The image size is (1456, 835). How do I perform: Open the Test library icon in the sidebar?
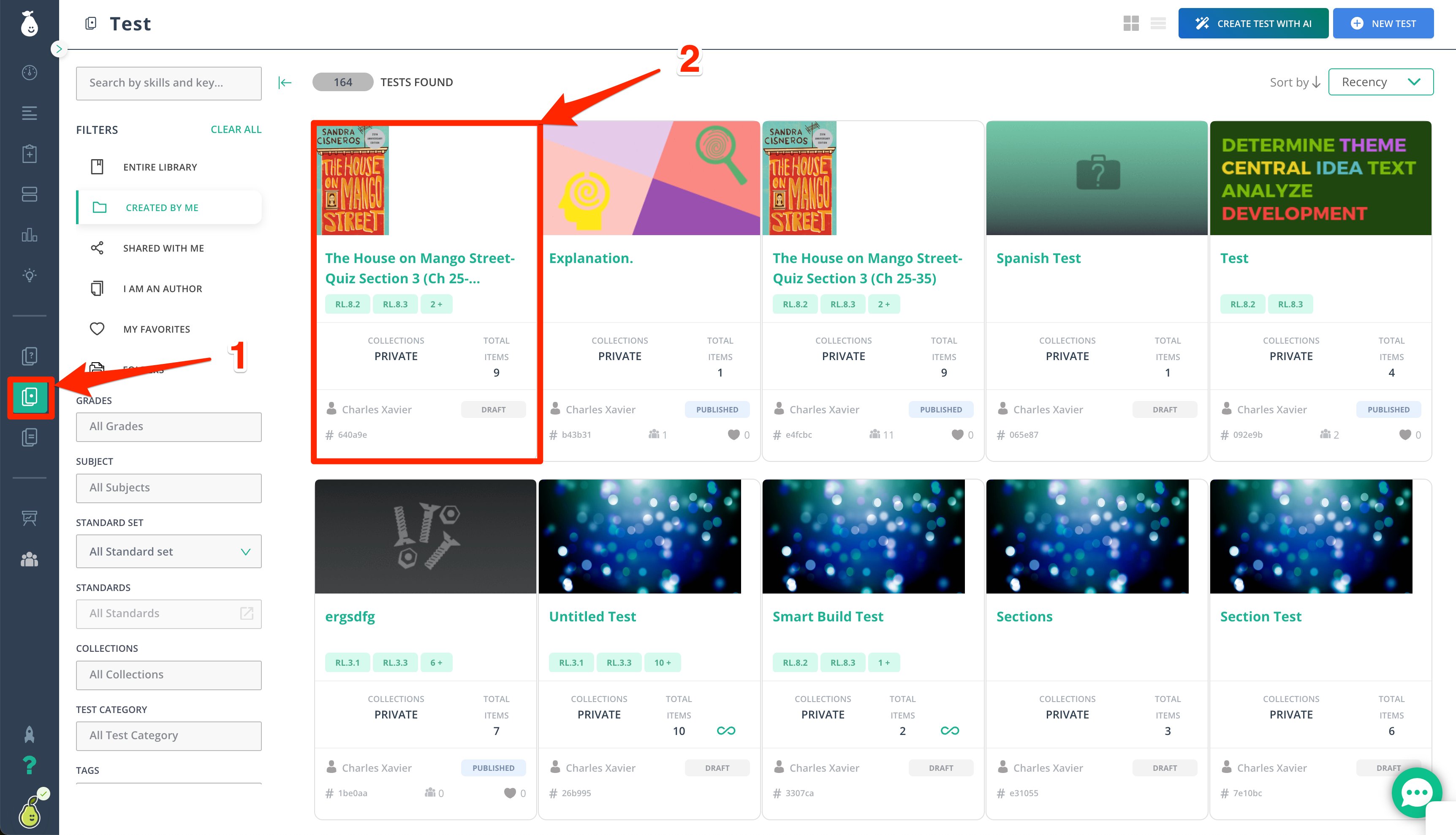[30, 397]
